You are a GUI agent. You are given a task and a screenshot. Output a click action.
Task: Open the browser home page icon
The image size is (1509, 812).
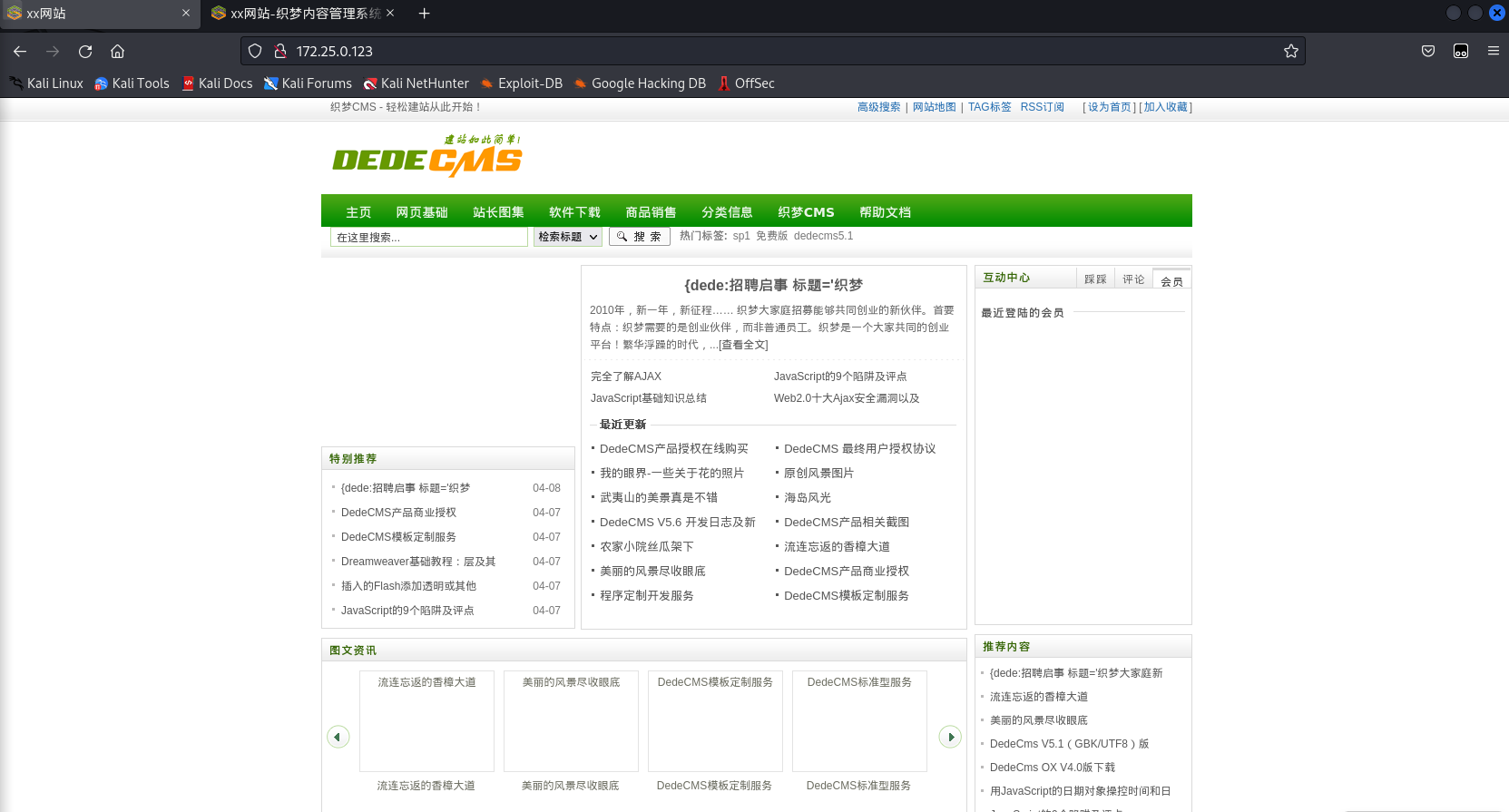point(117,52)
